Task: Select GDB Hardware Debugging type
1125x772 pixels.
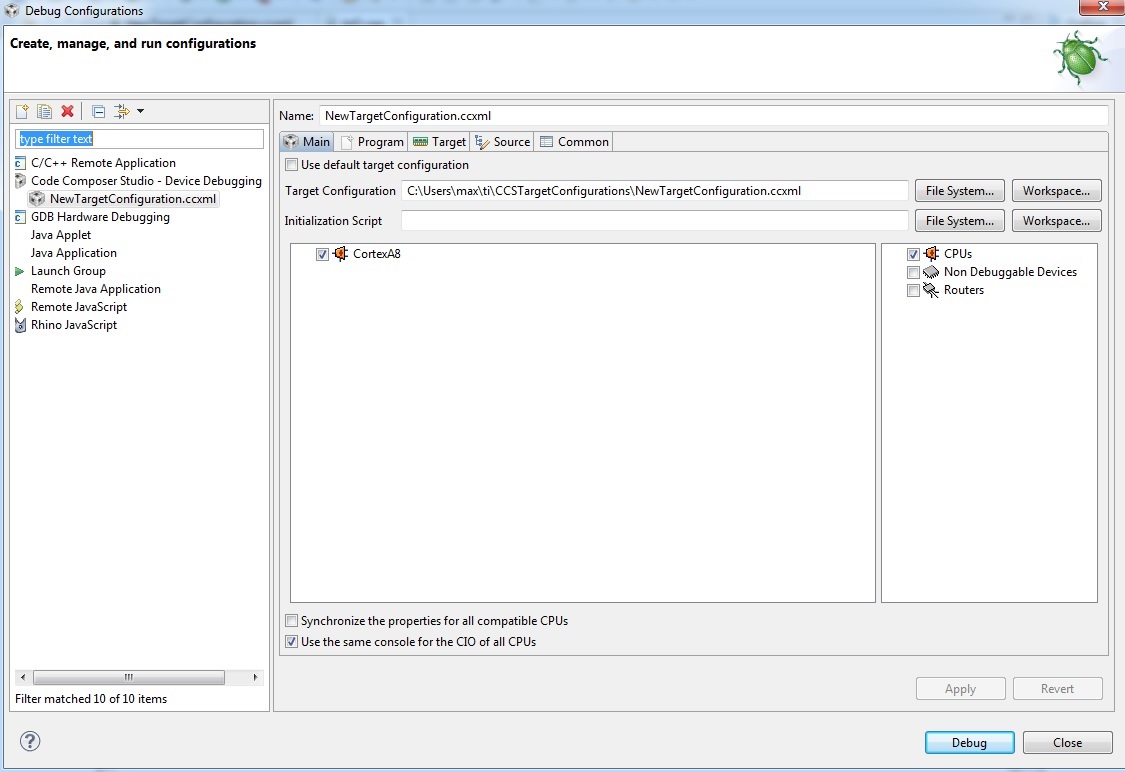Action: click(100, 217)
